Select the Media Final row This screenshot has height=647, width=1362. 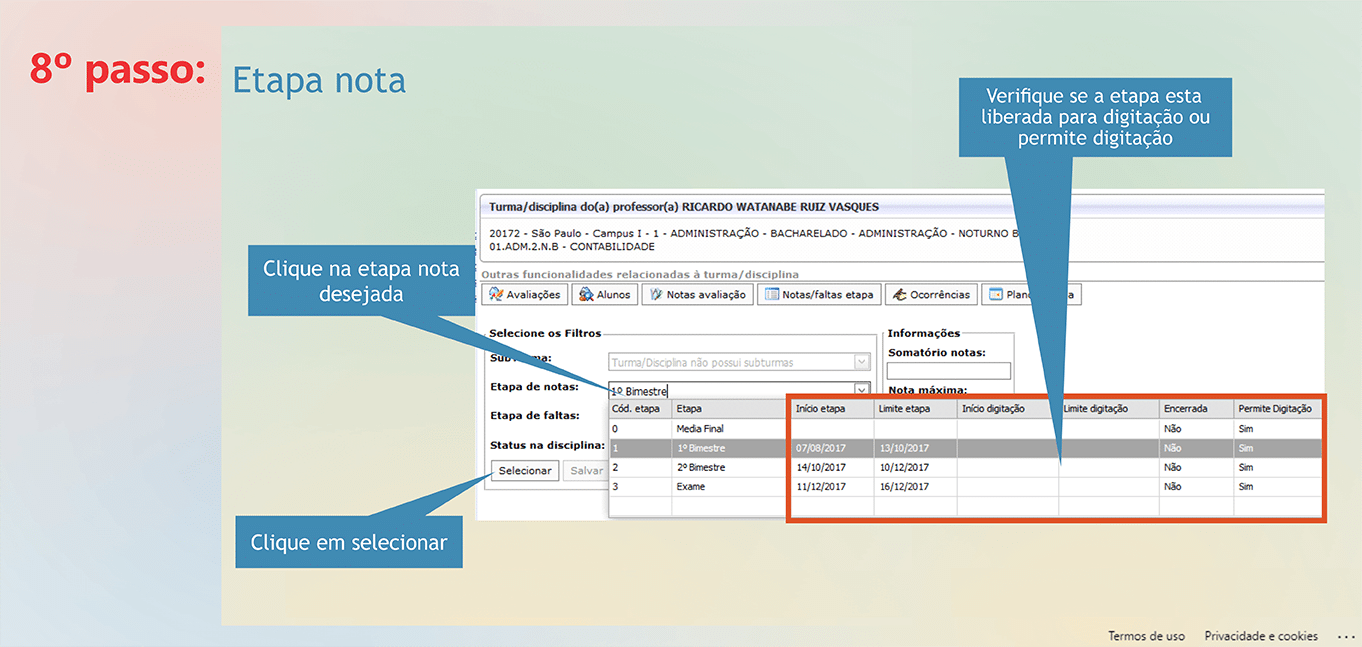click(x=699, y=429)
